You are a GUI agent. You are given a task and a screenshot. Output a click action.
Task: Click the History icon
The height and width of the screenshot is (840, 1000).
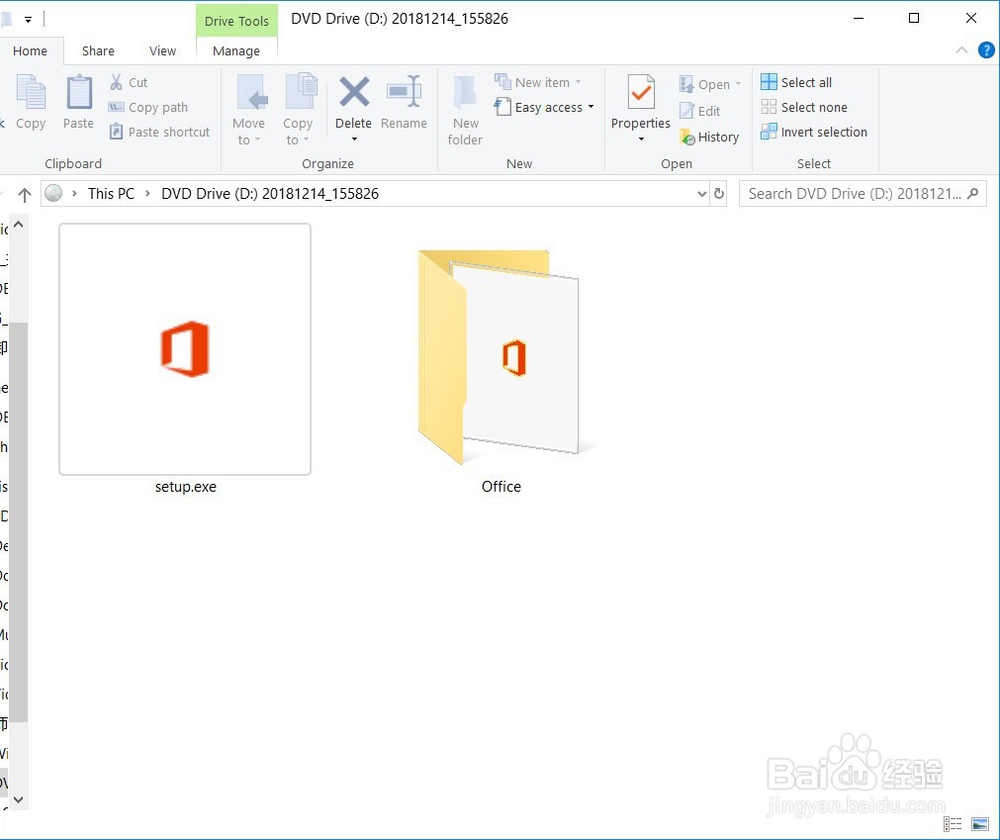tap(687, 136)
